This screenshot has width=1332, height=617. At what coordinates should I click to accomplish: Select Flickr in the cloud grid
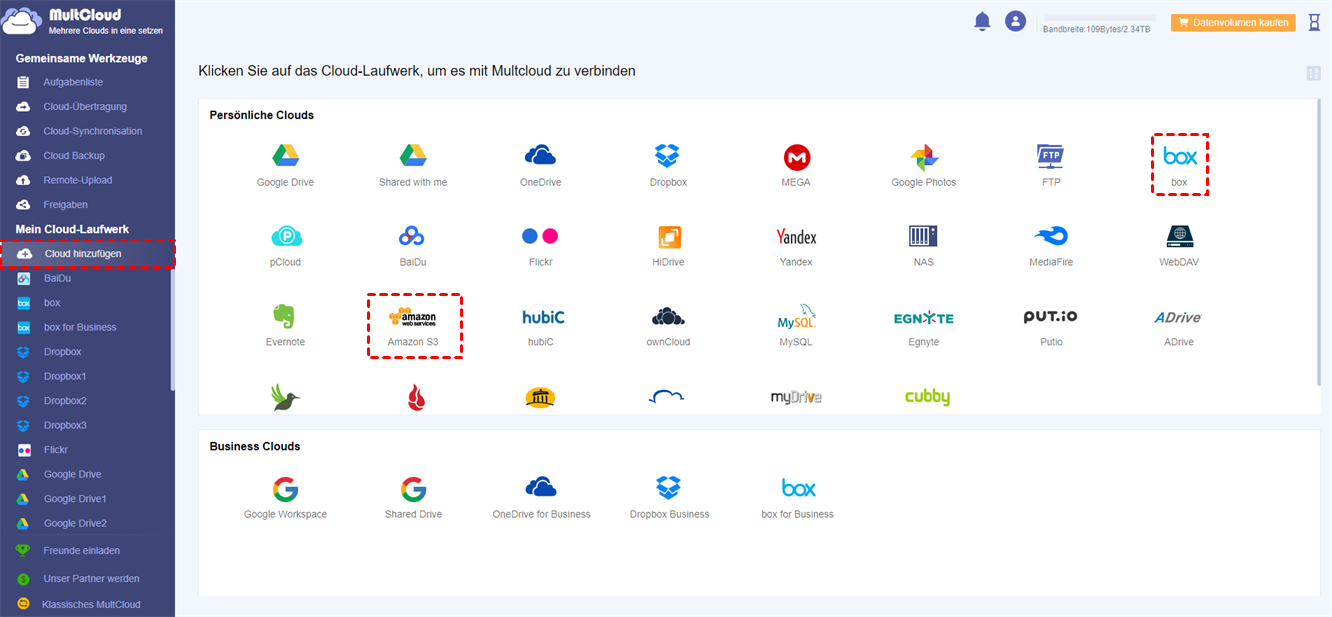(x=540, y=245)
